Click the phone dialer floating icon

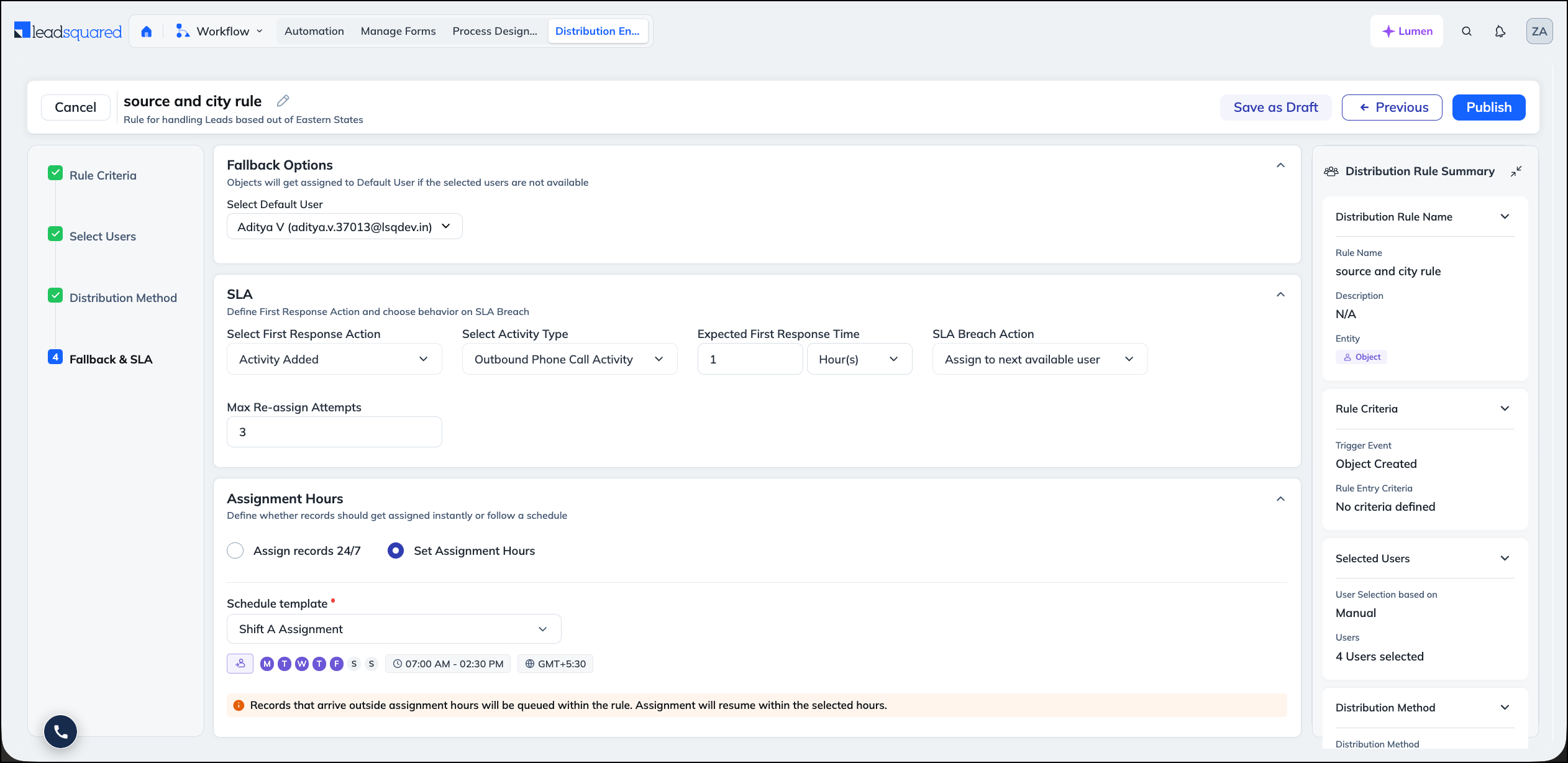(61, 731)
